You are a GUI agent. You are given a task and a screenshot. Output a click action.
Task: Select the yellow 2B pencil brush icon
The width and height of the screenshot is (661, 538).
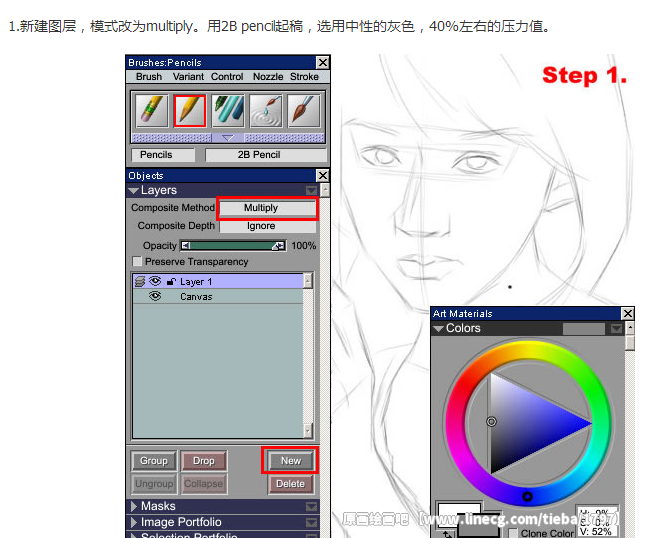pos(190,111)
